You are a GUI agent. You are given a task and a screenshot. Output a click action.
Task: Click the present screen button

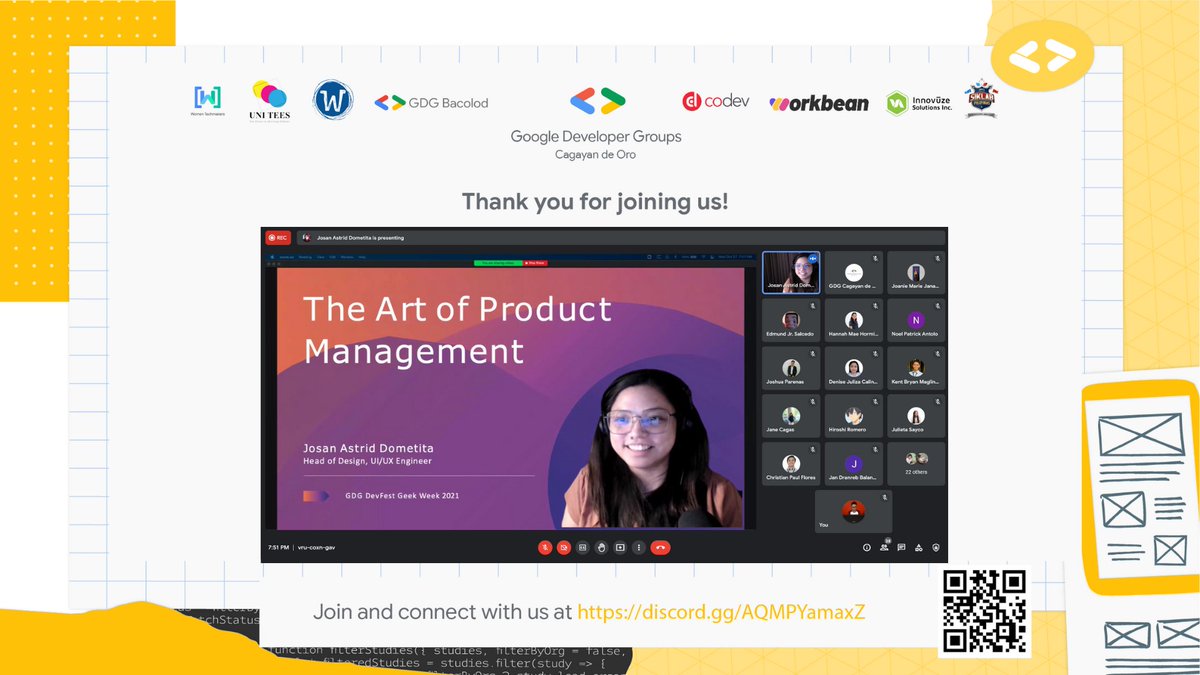tap(620, 547)
